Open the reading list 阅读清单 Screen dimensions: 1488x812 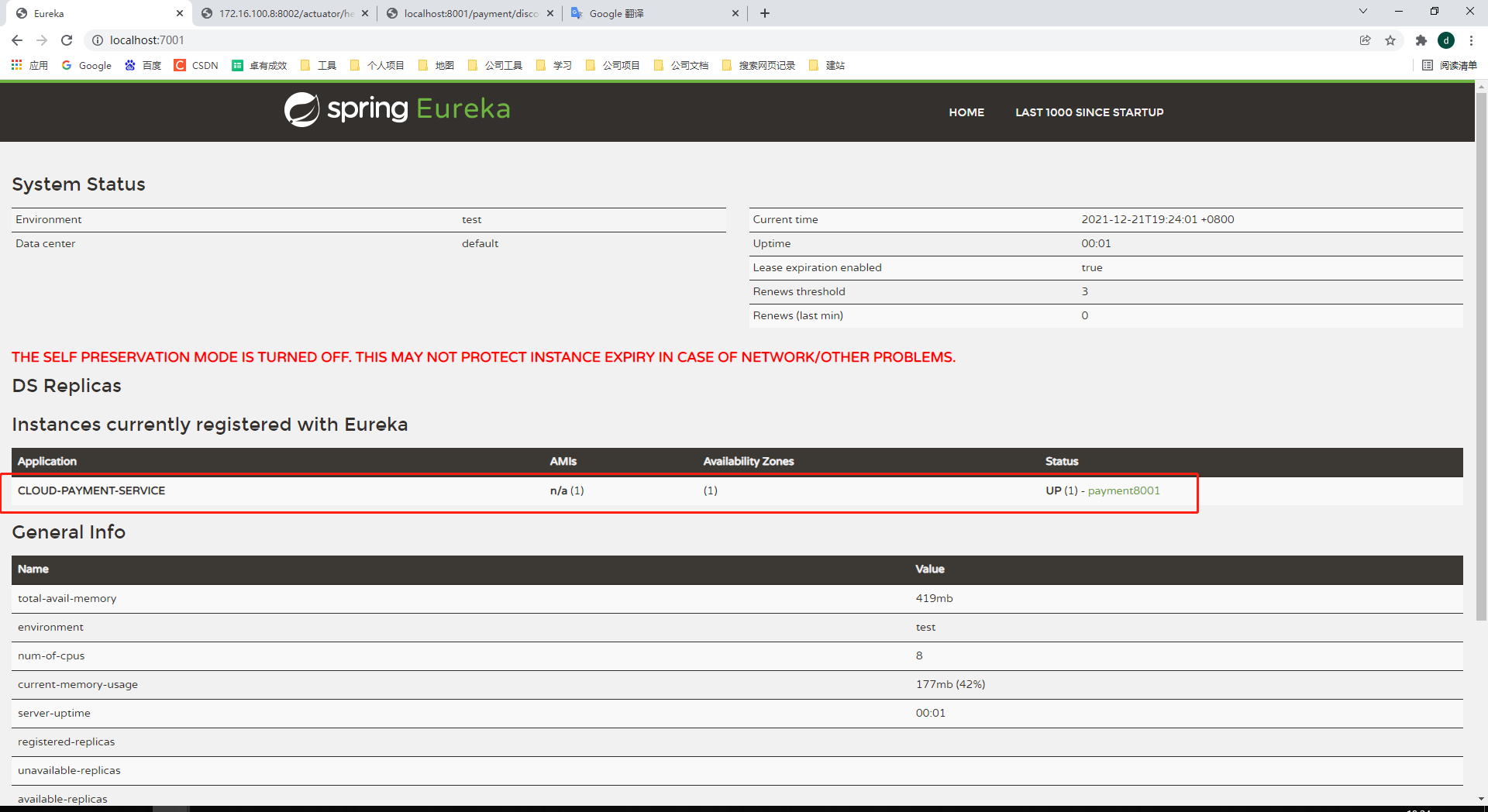pos(1449,65)
